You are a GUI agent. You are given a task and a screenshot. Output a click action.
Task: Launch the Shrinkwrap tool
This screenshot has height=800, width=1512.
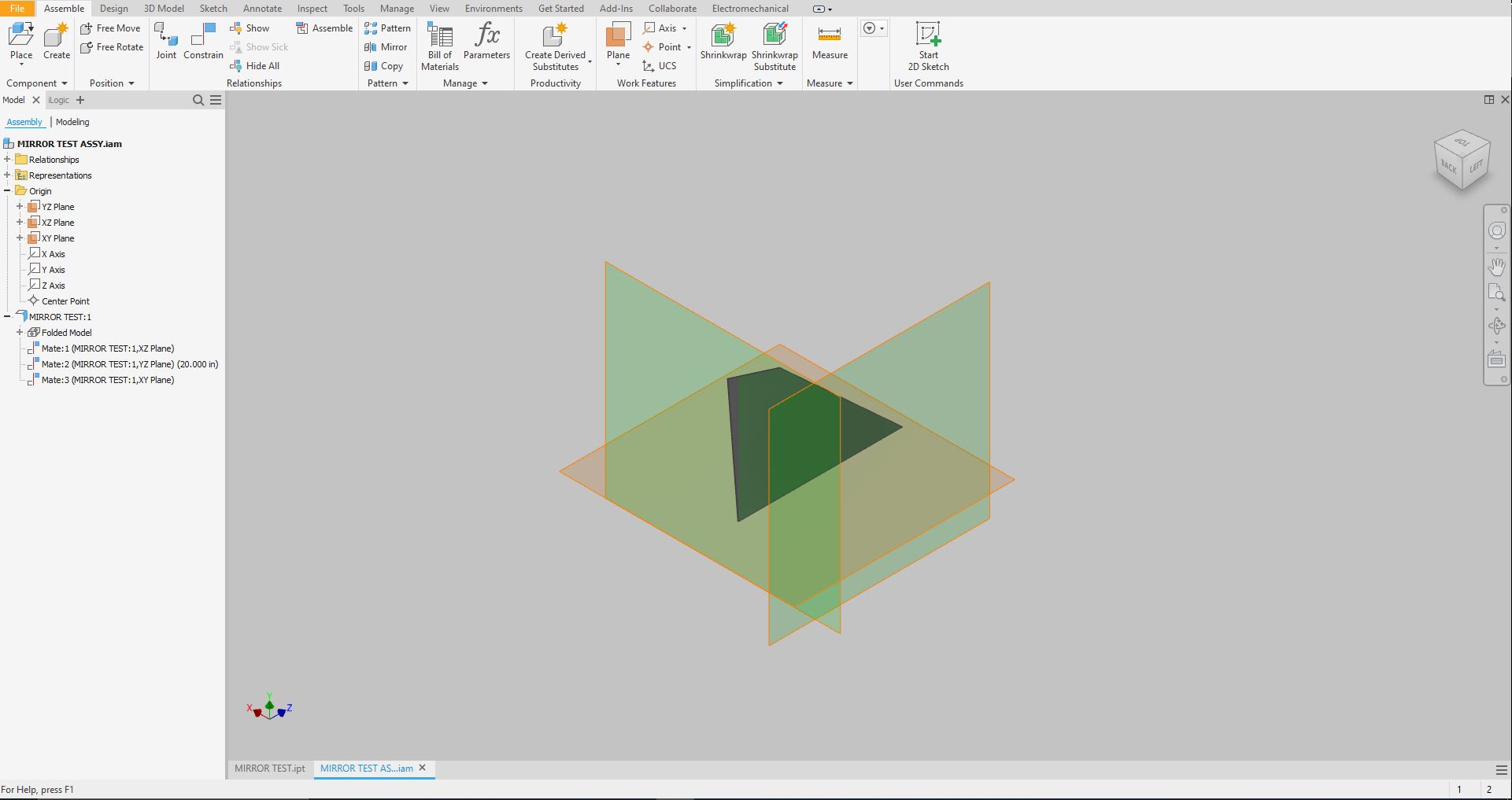coord(723,42)
